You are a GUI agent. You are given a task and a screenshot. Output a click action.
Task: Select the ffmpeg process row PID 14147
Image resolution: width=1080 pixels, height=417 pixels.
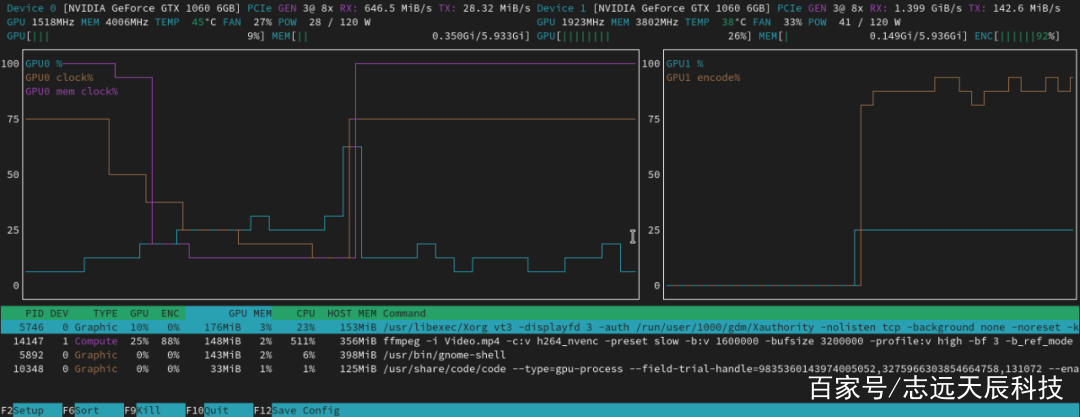[x=540, y=340]
